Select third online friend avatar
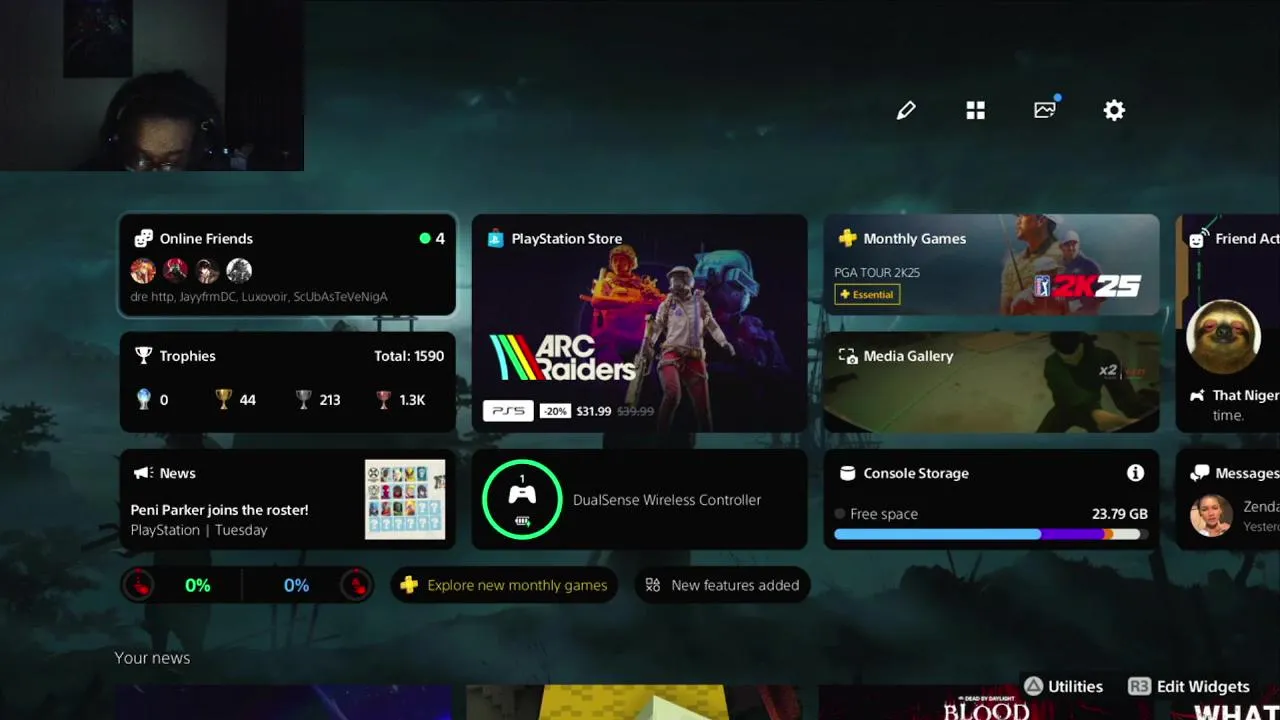 (207, 270)
